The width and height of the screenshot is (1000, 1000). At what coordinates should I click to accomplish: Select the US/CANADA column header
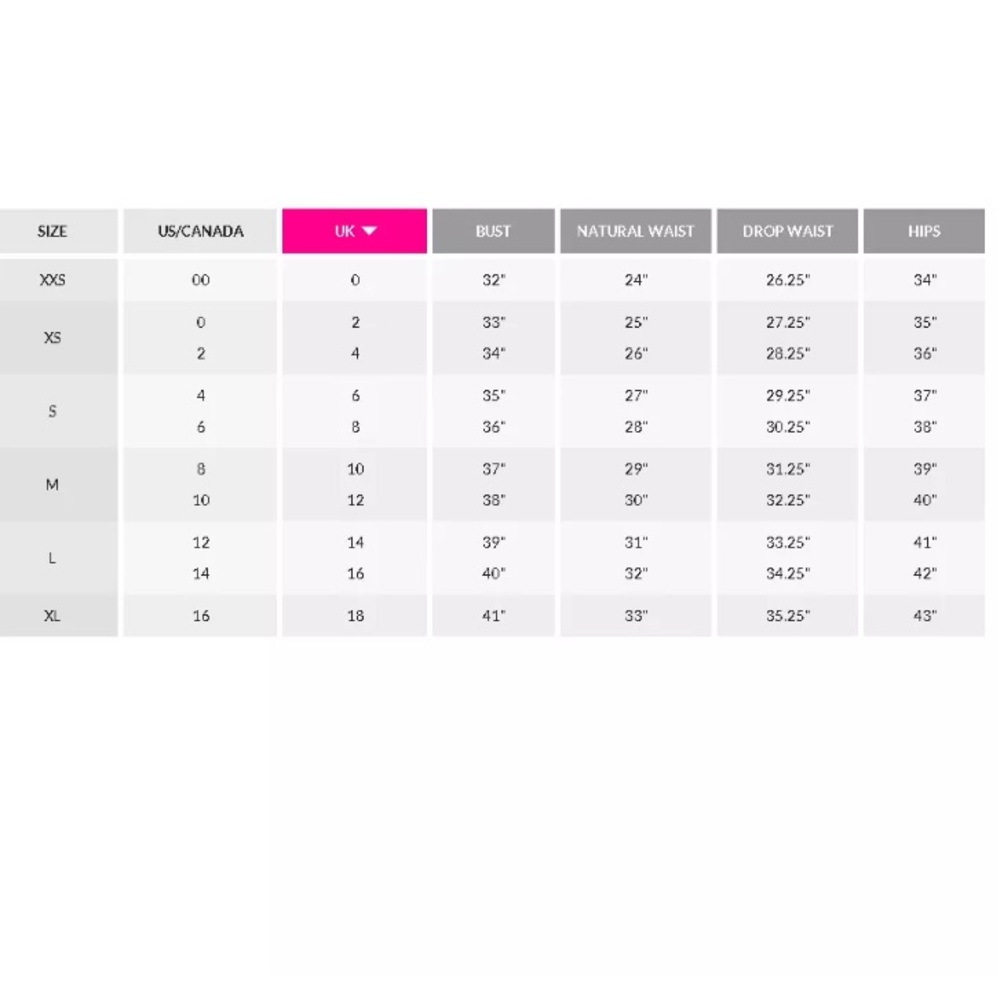(200, 231)
